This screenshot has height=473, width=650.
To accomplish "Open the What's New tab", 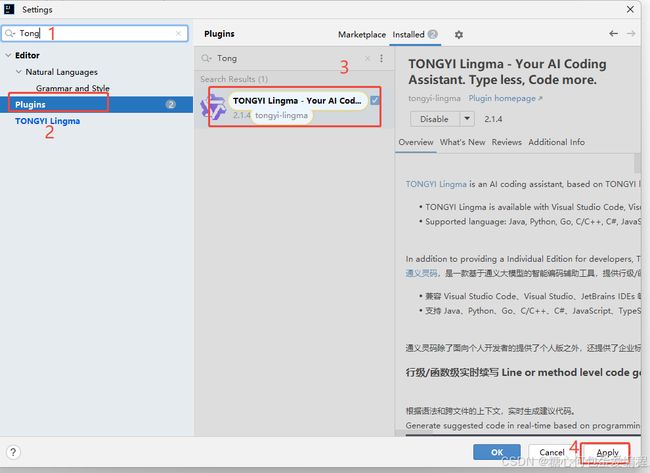I will (x=462, y=142).
